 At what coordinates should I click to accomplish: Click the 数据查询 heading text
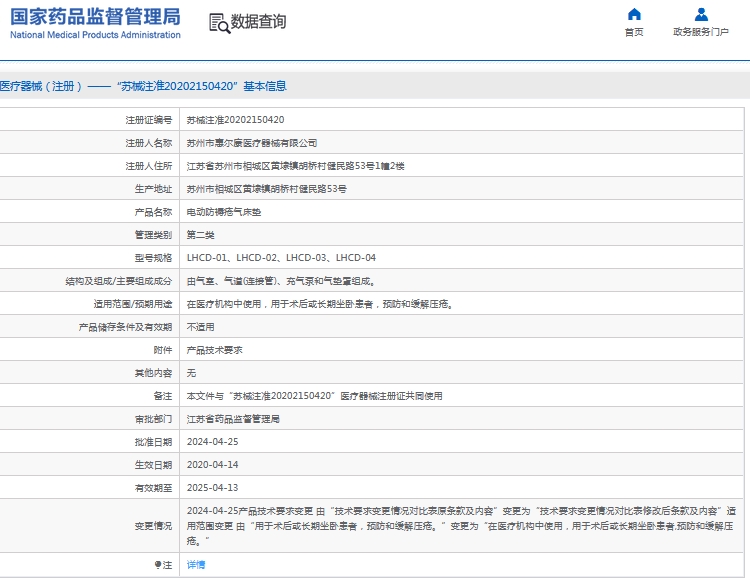point(258,22)
